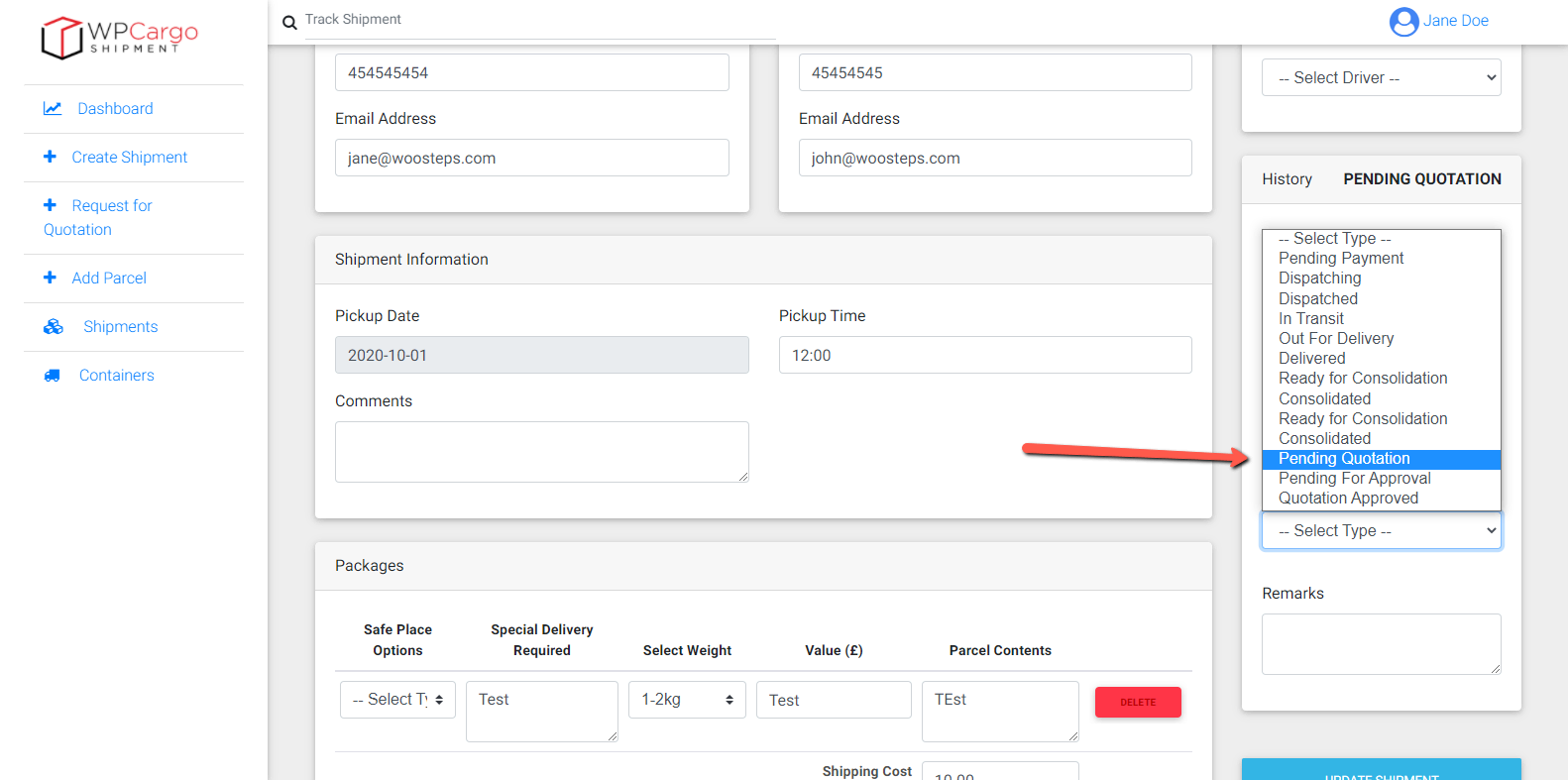This screenshot has width=1568, height=780.
Task: Click the jane@woosteps.com email field
Action: point(531,158)
